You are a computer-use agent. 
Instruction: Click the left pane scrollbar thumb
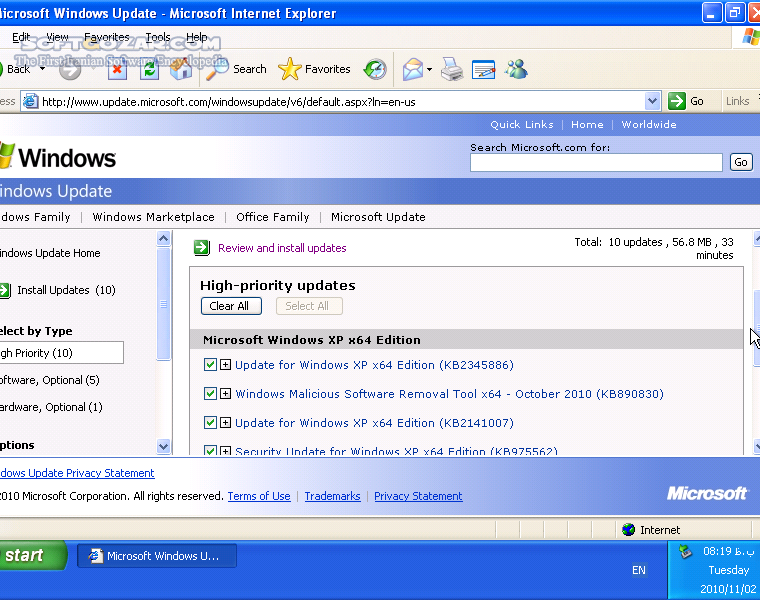point(163,304)
